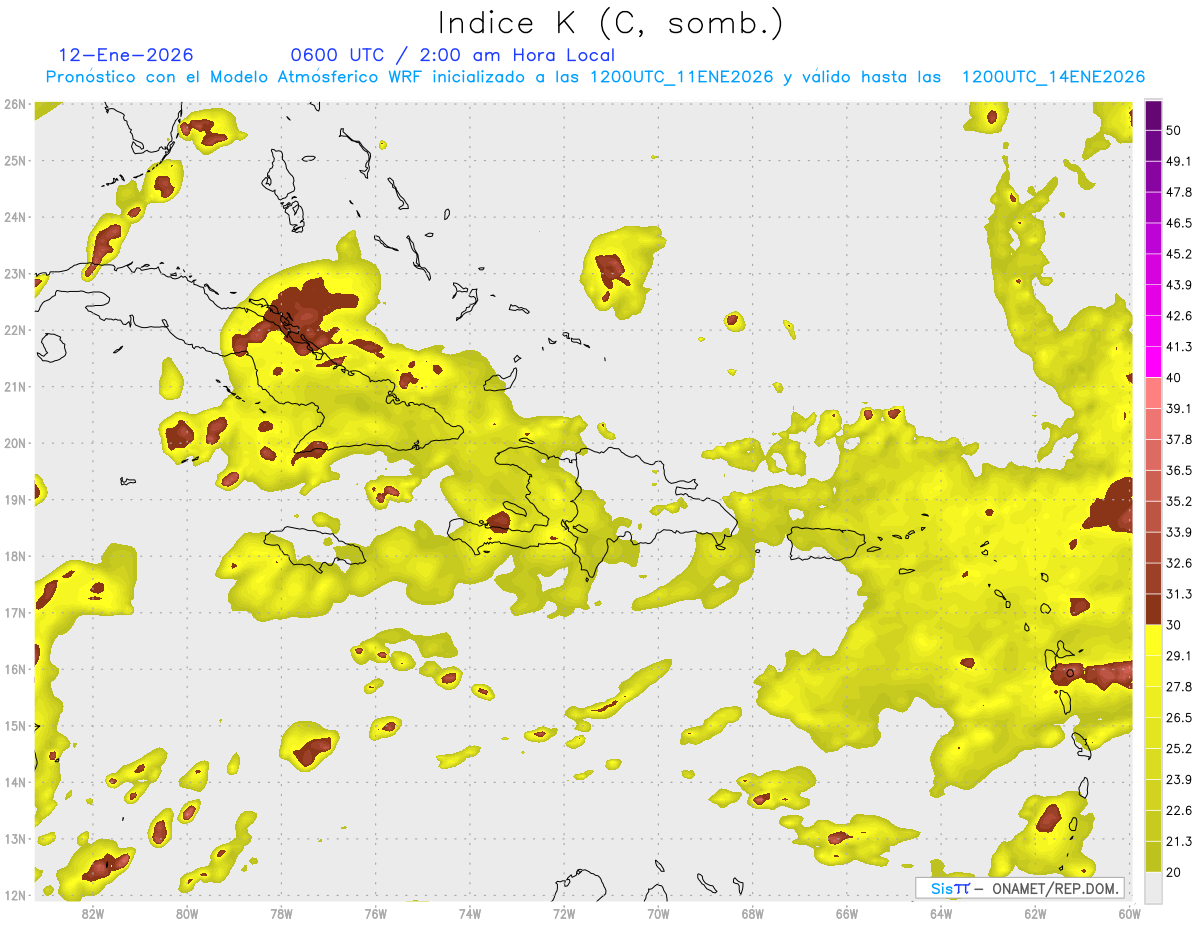Pick the magenta colorbar segment between 40 and 41.3
The height and width of the screenshot is (927, 1200).
pos(1153,361)
